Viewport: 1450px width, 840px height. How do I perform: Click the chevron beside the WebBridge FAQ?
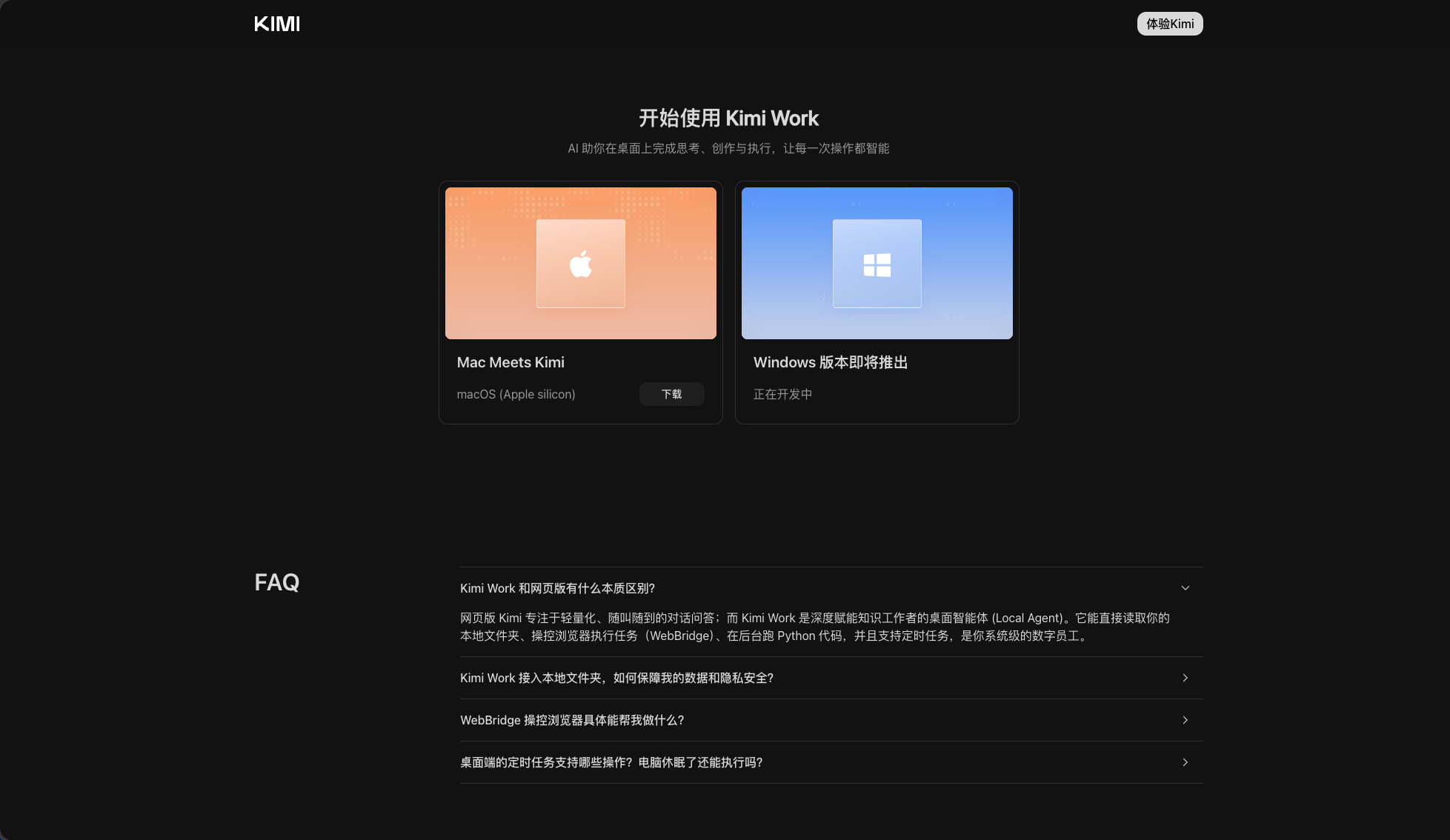[x=1185, y=720]
